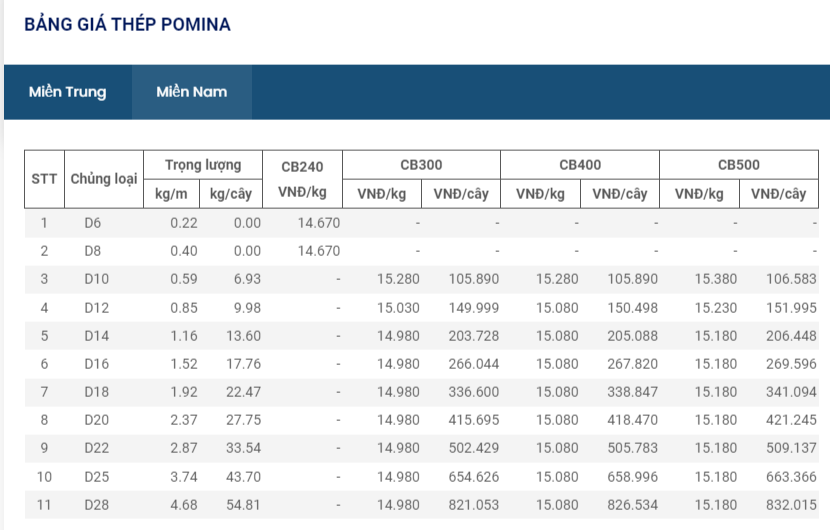
Task: Click the CB300 column header
Action: (421, 165)
